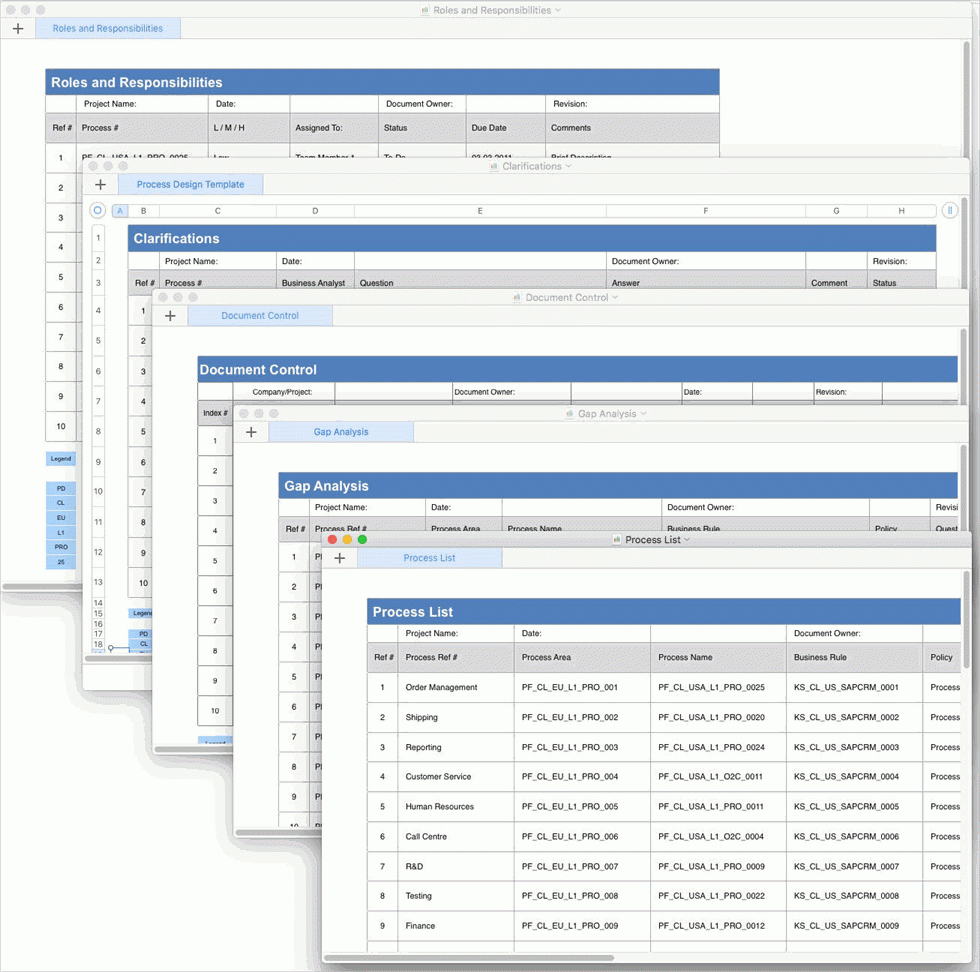The image size is (980, 972).
Task: Select the Roles and Responsibilities sheet tab
Action: (x=108, y=28)
